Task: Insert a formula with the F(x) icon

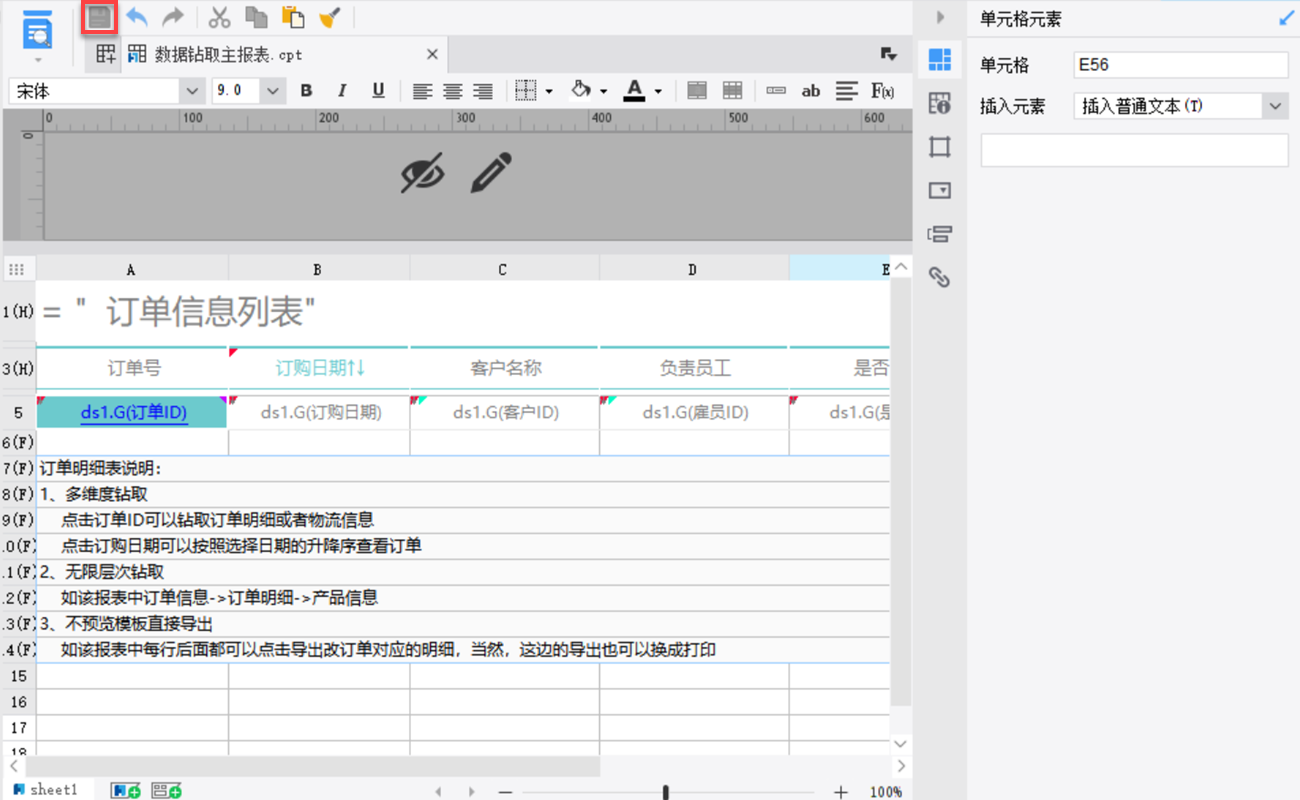Action: pyautogui.click(x=883, y=91)
